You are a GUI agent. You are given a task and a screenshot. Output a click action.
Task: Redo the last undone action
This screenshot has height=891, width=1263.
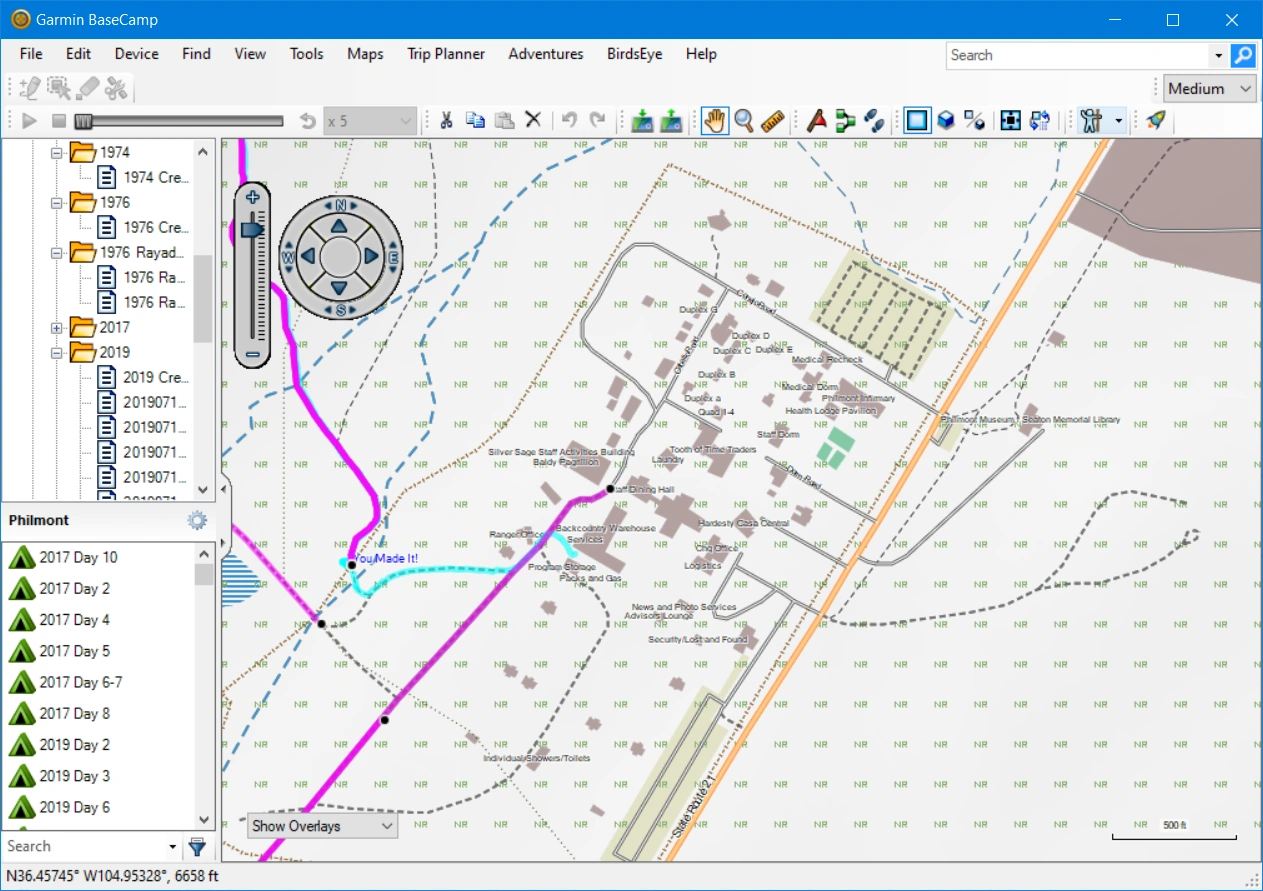click(x=598, y=121)
